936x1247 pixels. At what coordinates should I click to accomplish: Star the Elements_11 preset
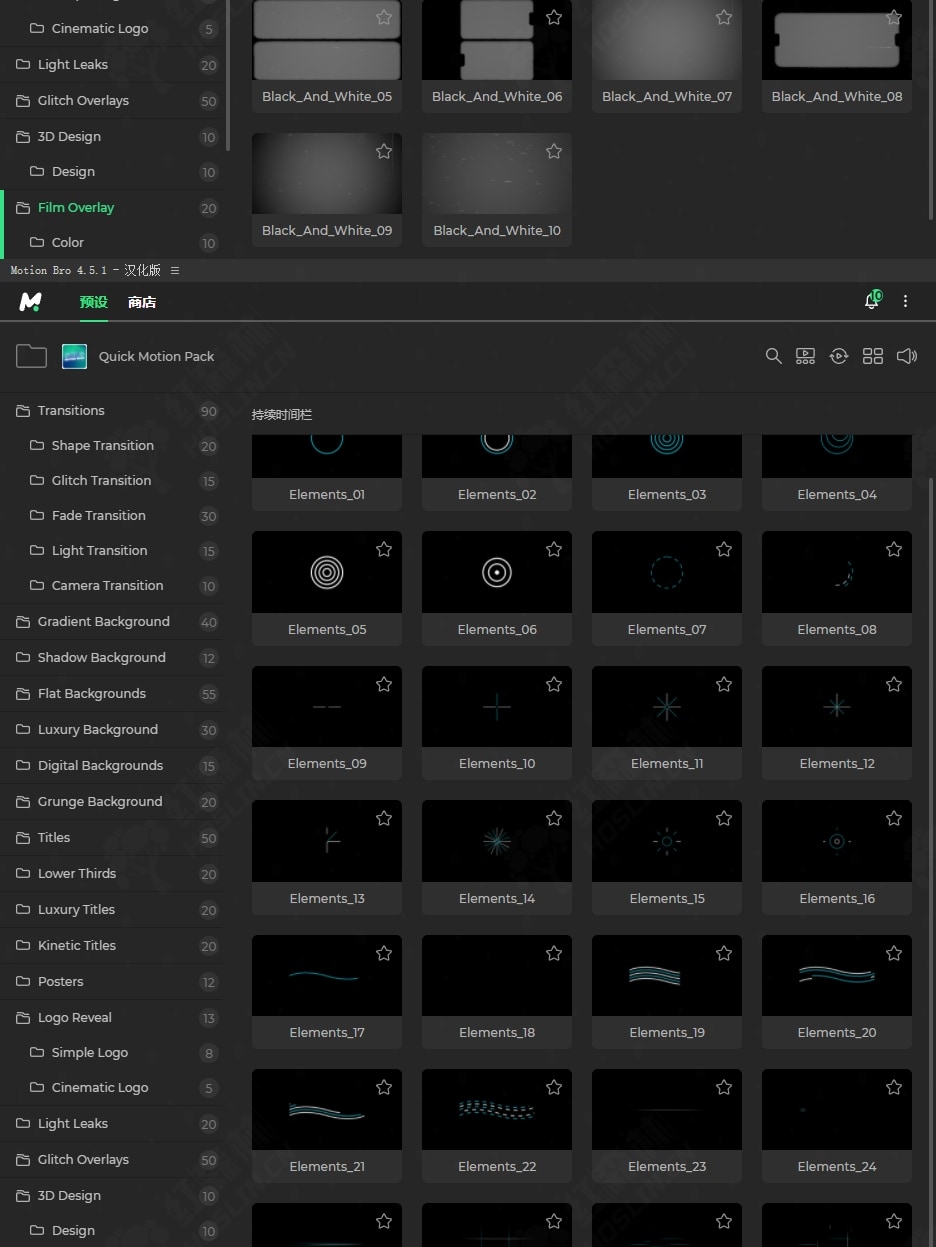coord(724,684)
